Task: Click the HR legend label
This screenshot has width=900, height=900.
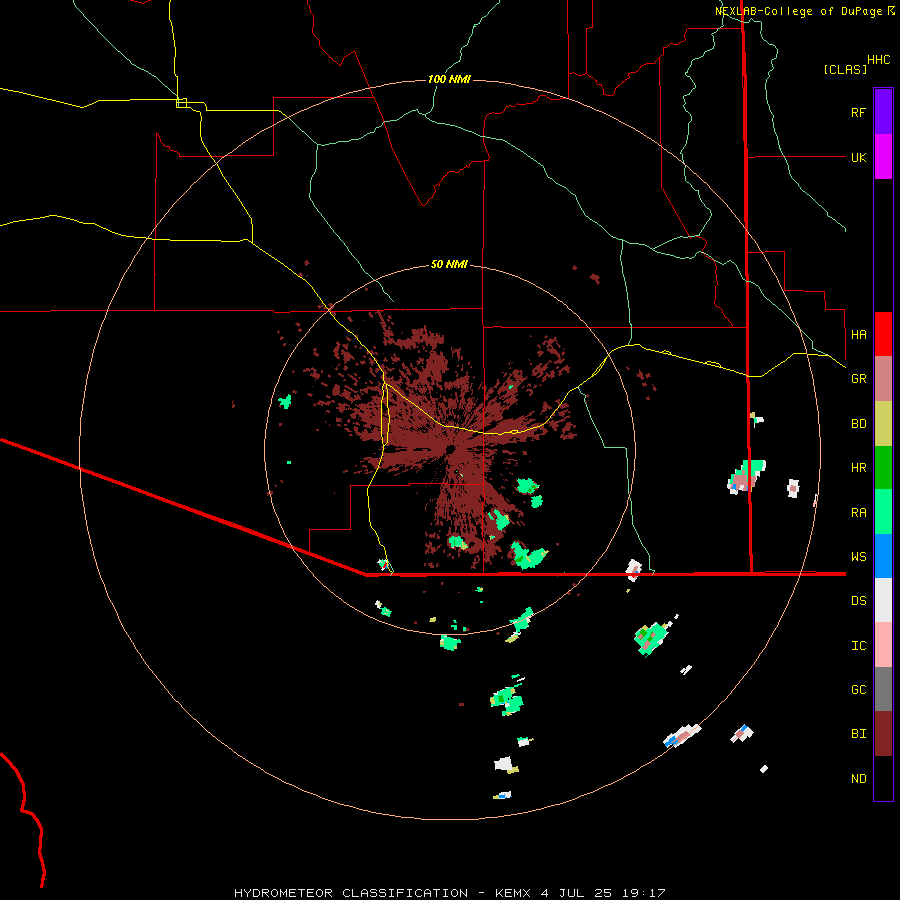Action: coord(858,468)
